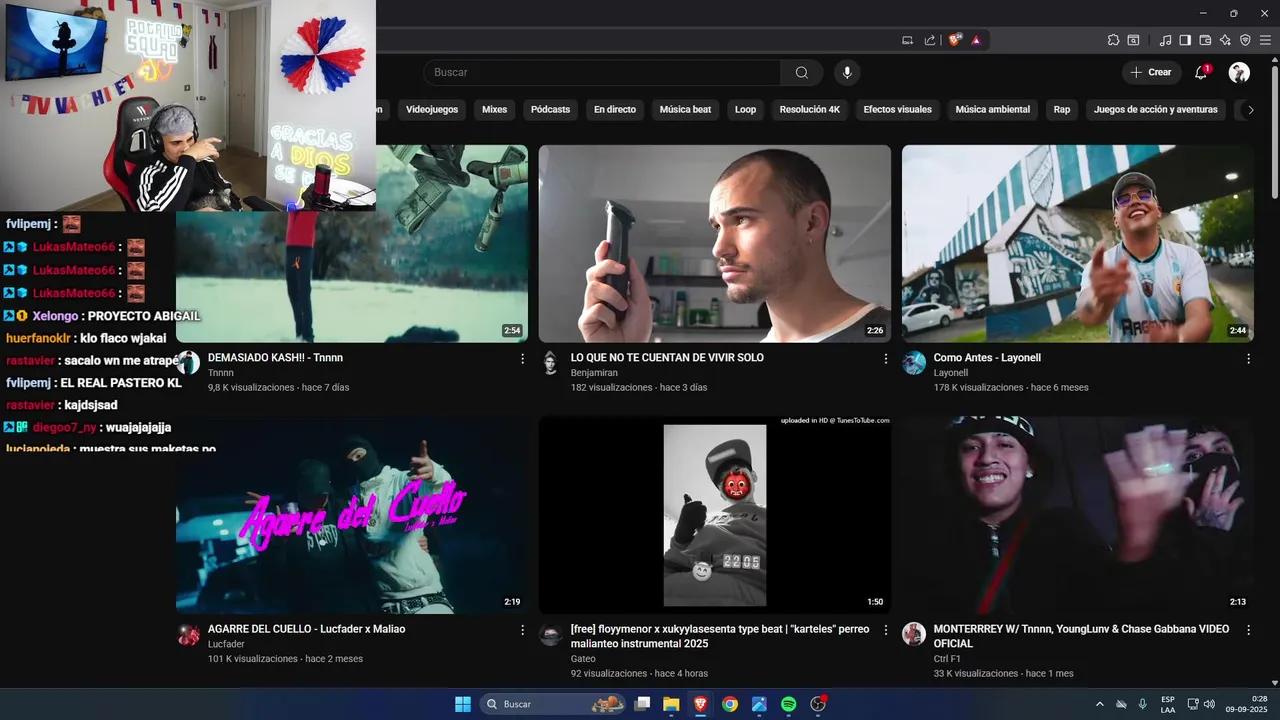Open the Lucfader channel name link
The height and width of the screenshot is (720, 1280).
(x=226, y=644)
